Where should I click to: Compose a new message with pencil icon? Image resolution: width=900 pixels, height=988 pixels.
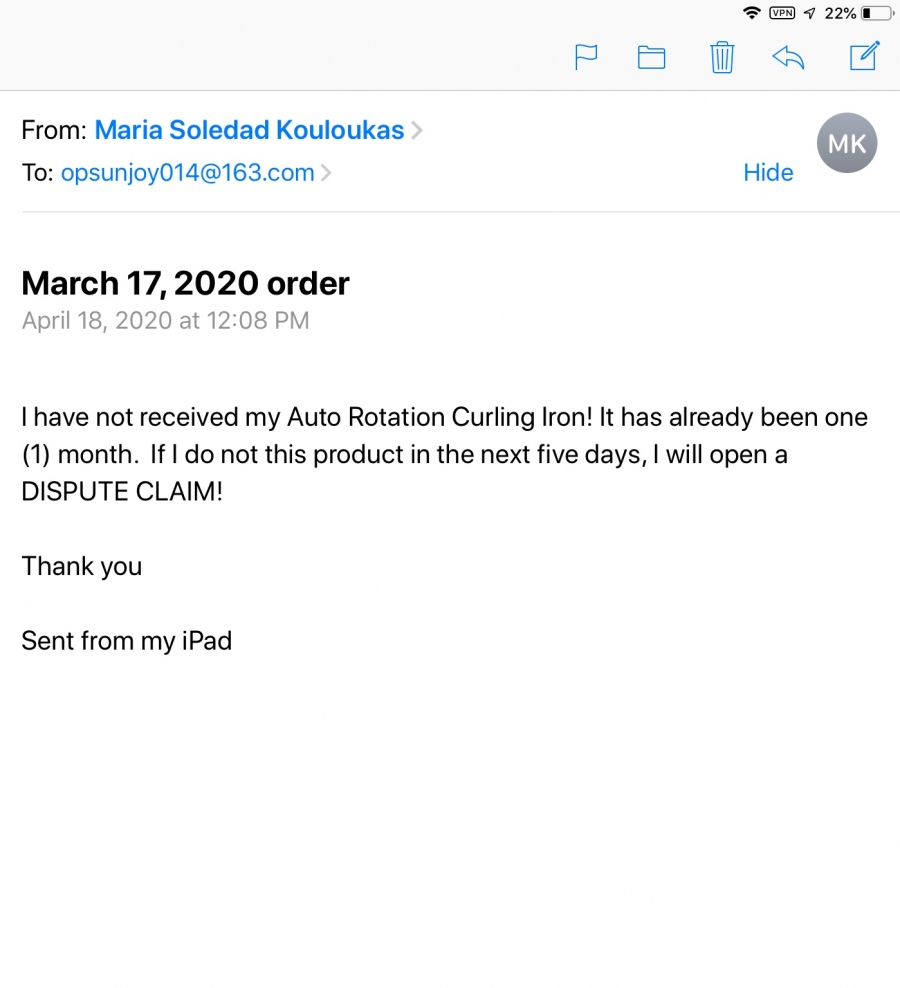(864, 55)
